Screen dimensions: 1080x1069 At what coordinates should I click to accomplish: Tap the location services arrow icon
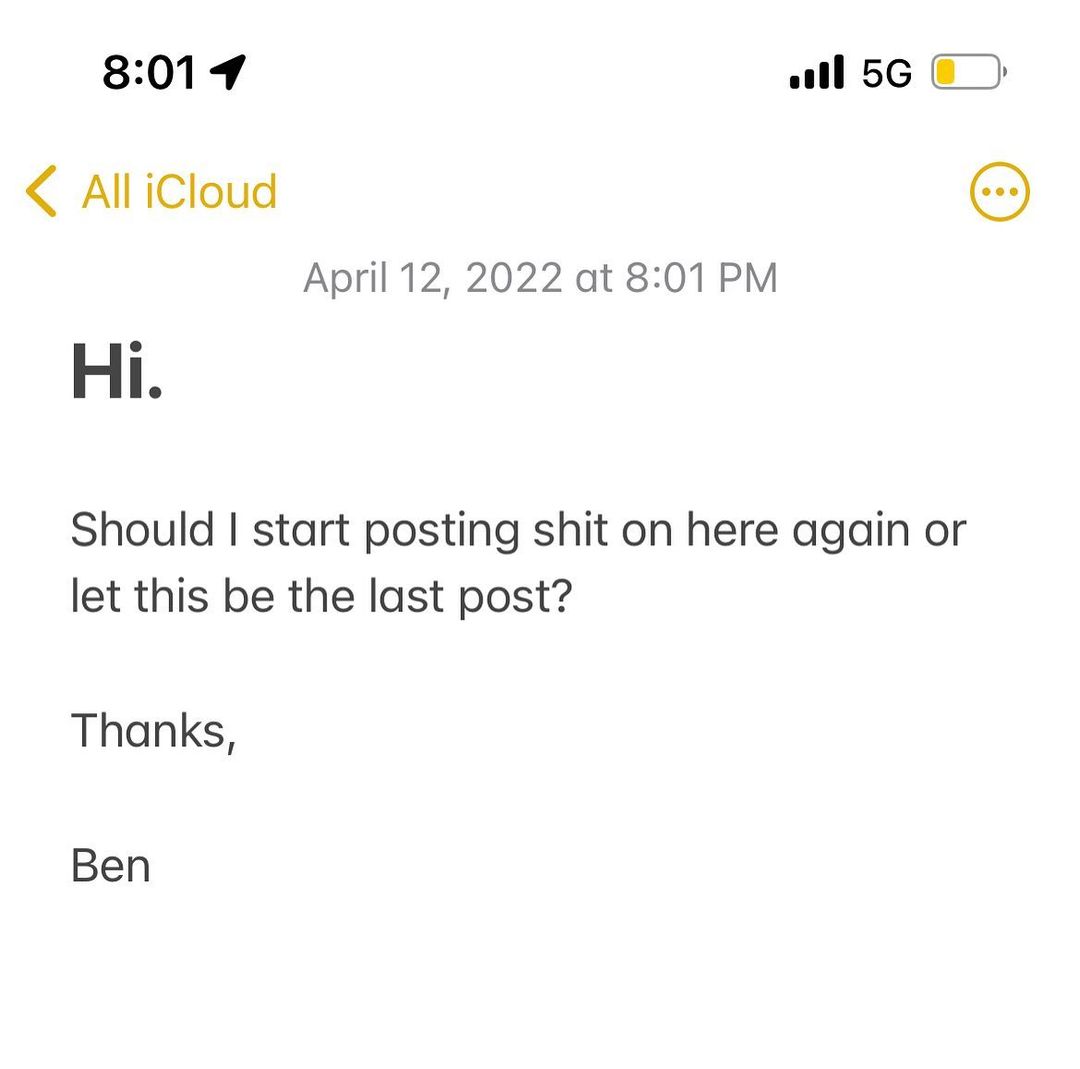pyautogui.click(x=228, y=72)
